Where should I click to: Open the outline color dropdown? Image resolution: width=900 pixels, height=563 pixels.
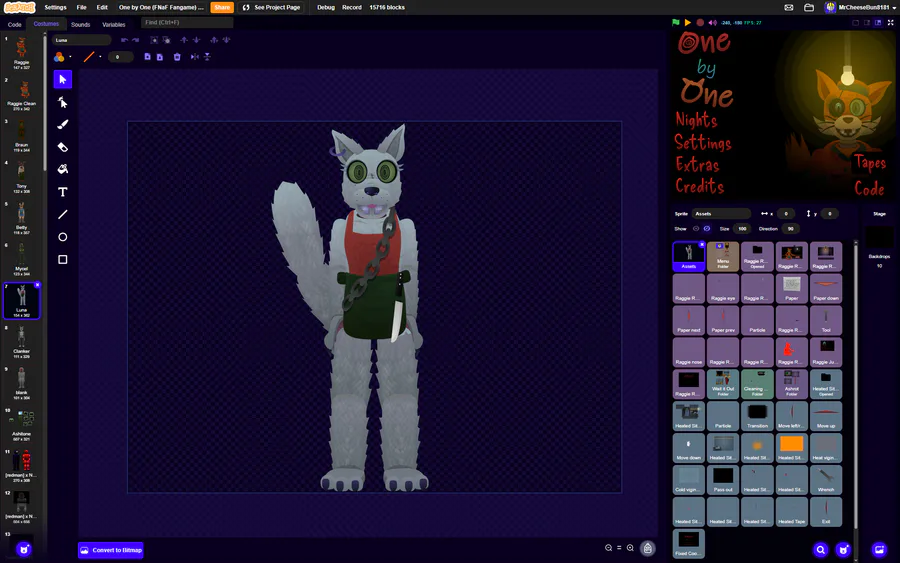(100, 57)
